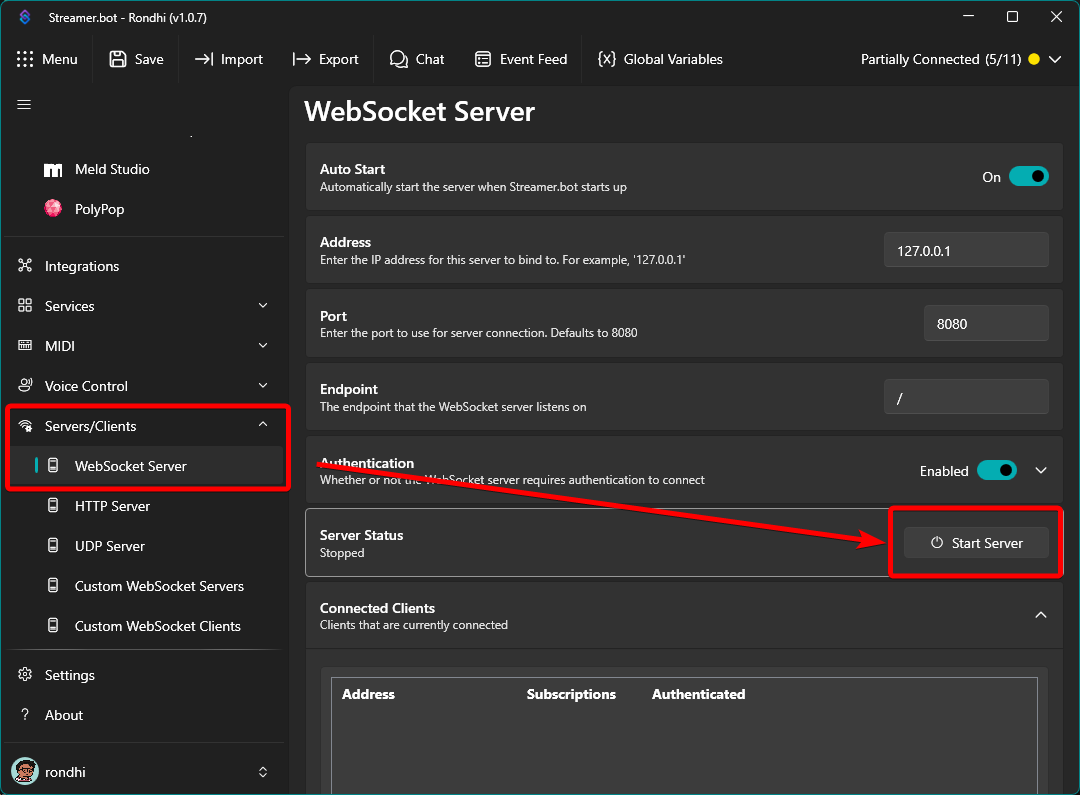
Task: Click the Voice Control icon
Action: 25,385
